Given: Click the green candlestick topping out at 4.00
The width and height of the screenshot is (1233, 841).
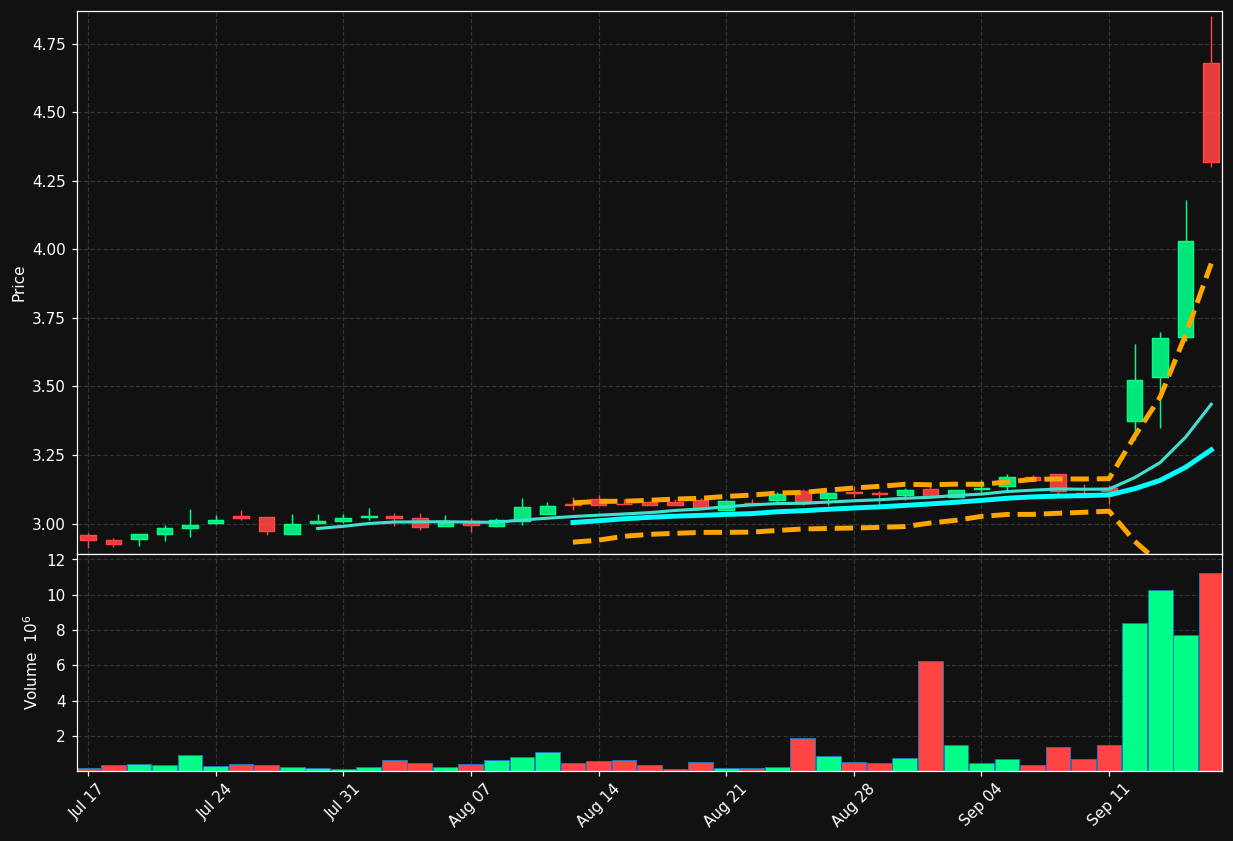Looking at the screenshot, I should pos(1185,289).
